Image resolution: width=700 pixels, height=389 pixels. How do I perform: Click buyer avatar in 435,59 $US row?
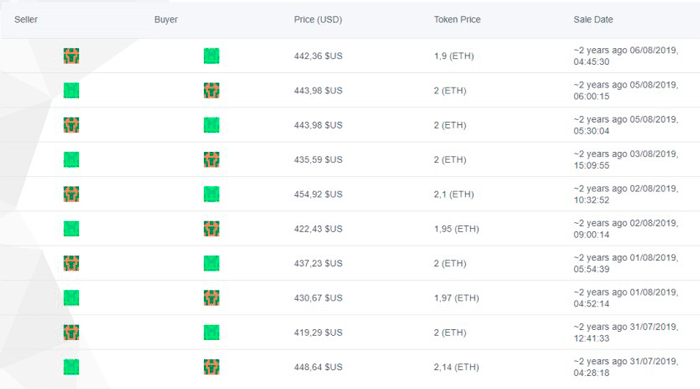click(212, 159)
